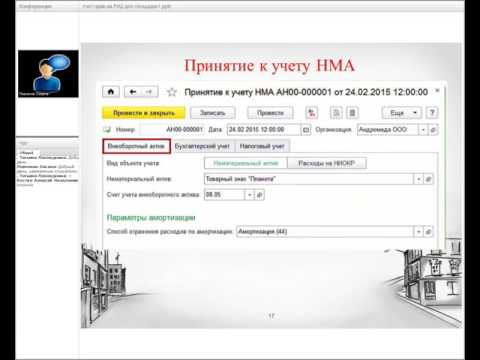
Task: Expand Нематериальный актив dropdown arrow
Action: (x=418, y=179)
